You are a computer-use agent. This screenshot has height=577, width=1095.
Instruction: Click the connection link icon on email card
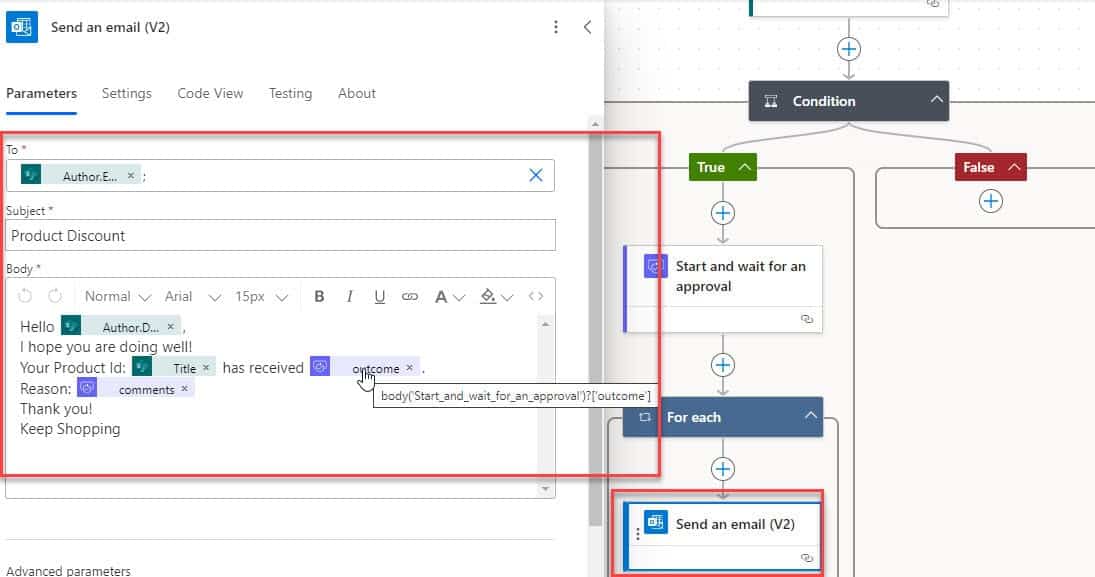807,558
